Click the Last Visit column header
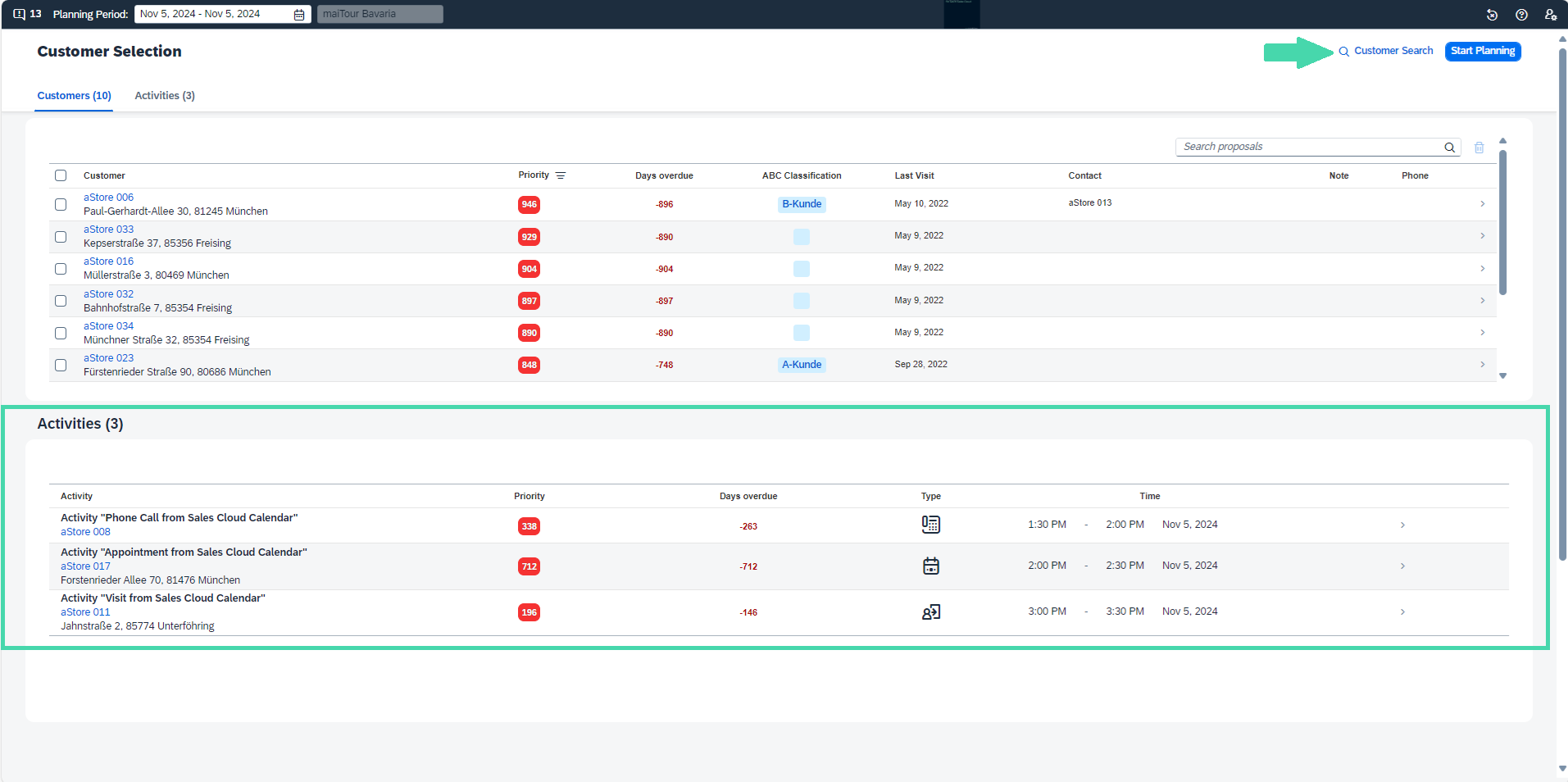 (914, 175)
